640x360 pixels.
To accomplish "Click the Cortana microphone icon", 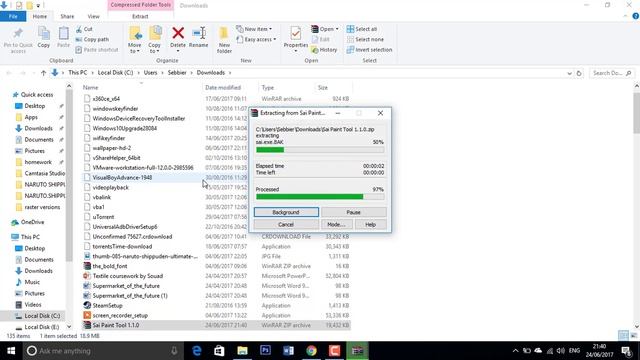I will (174, 351).
